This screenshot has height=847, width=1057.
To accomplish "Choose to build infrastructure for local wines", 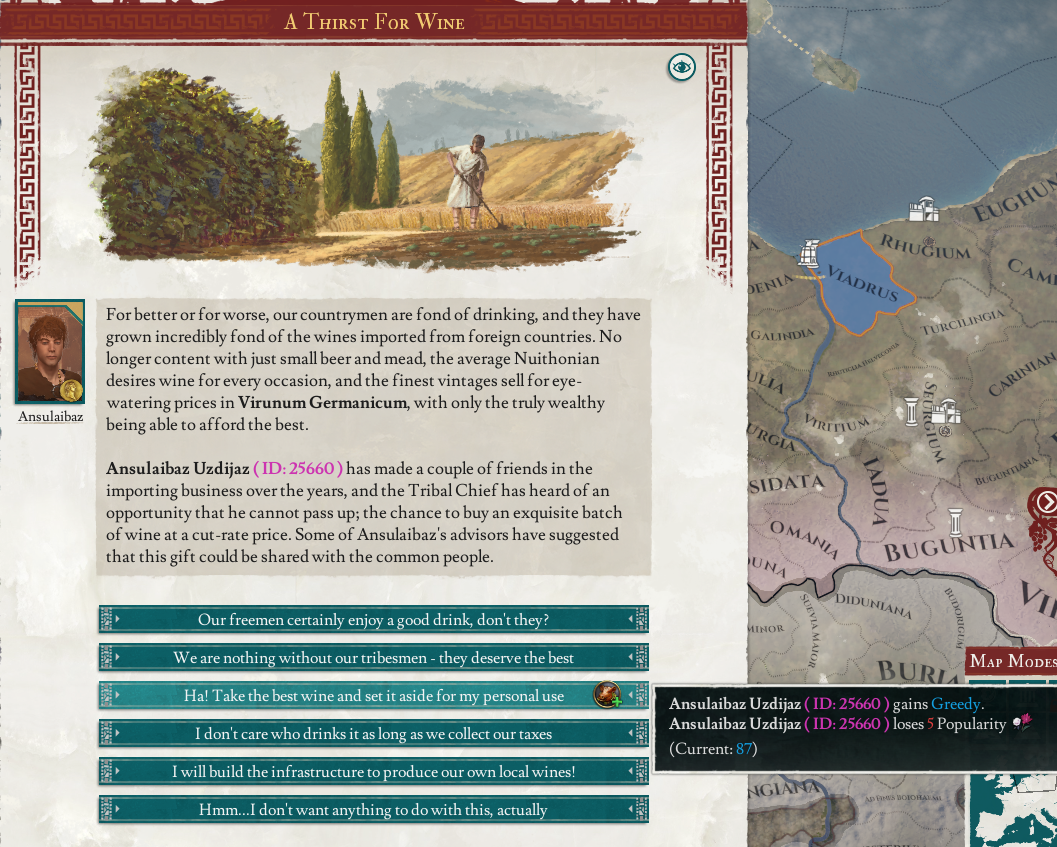I will pos(373,772).
